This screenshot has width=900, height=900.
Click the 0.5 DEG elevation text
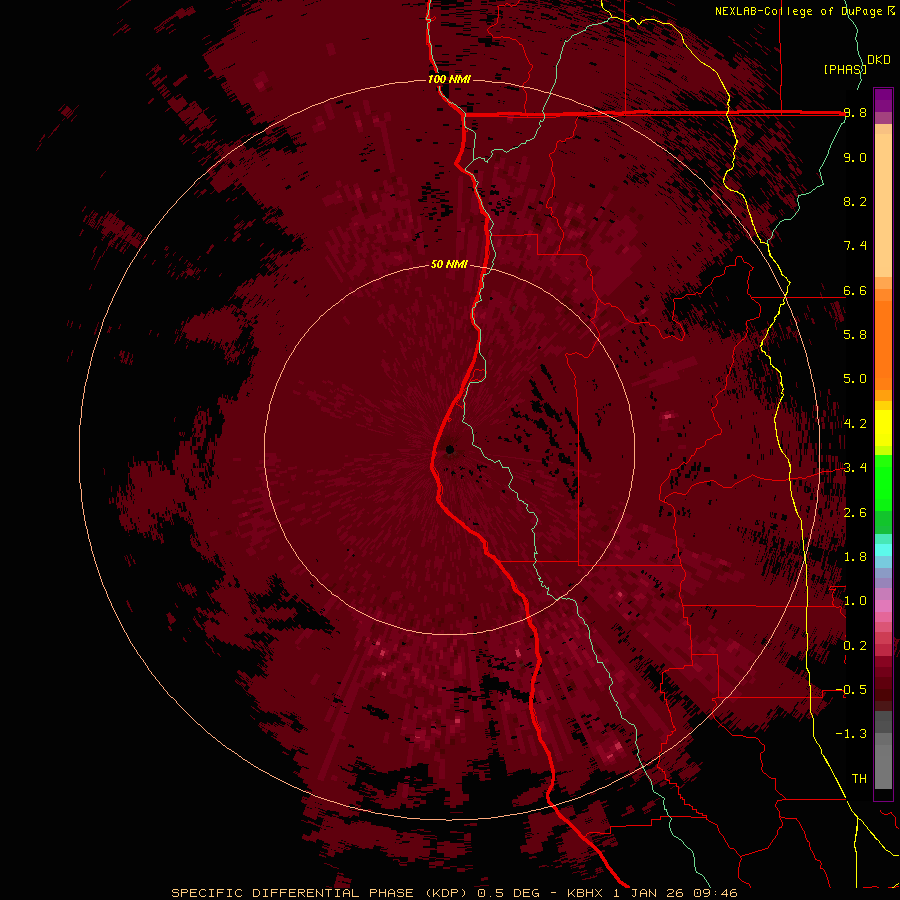pos(509,893)
